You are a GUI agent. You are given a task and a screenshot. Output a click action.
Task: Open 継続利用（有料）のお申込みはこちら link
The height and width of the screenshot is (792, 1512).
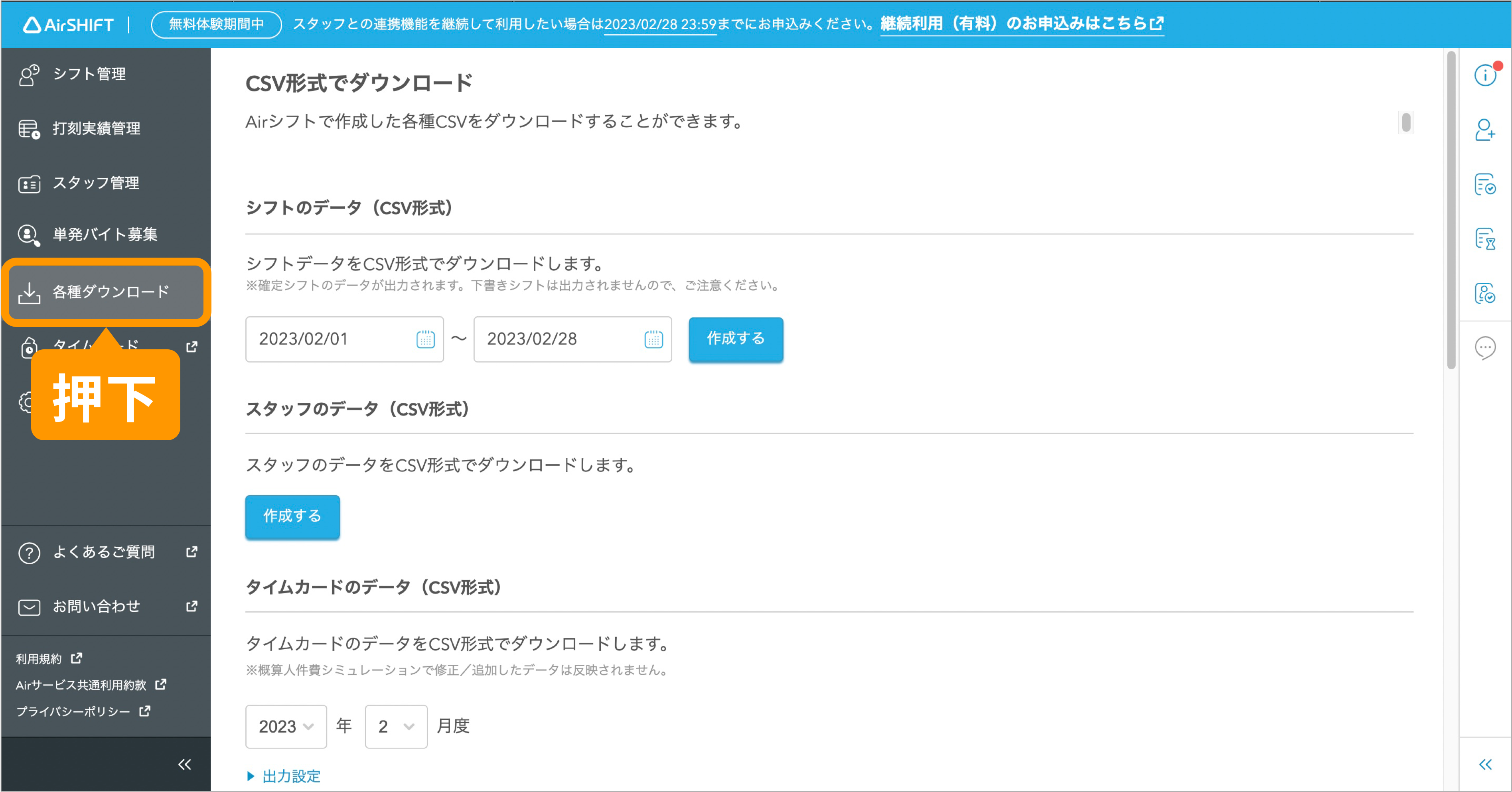[1022, 24]
